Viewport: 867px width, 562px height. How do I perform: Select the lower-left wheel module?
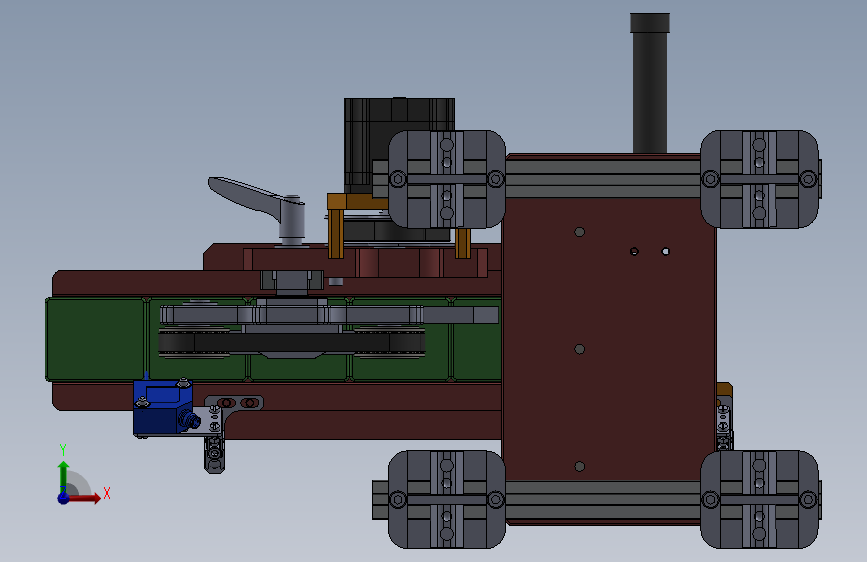click(x=447, y=499)
